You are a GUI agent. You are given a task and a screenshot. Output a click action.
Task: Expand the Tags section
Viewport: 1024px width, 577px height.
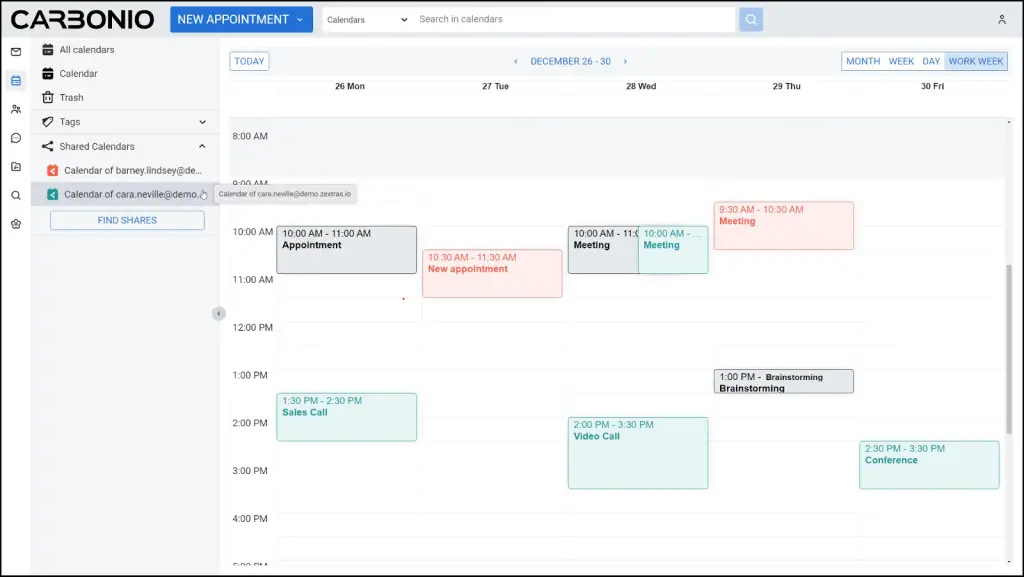click(202, 122)
